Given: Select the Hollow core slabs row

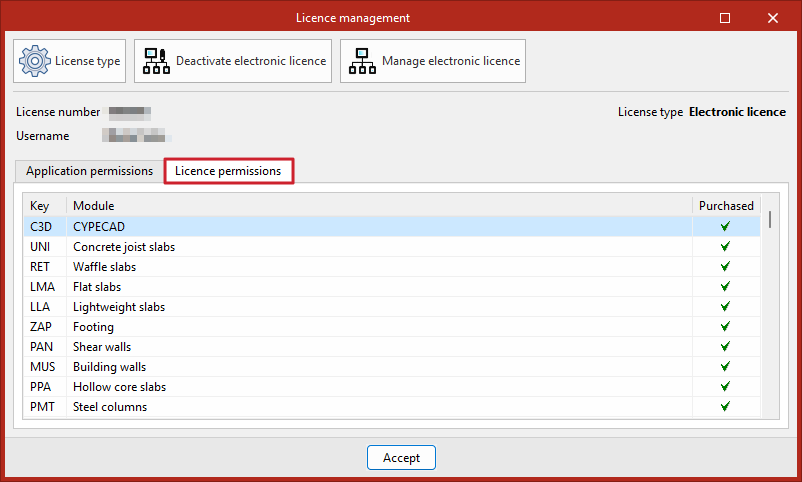Looking at the screenshot, I should pyautogui.click(x=392, y=387).
